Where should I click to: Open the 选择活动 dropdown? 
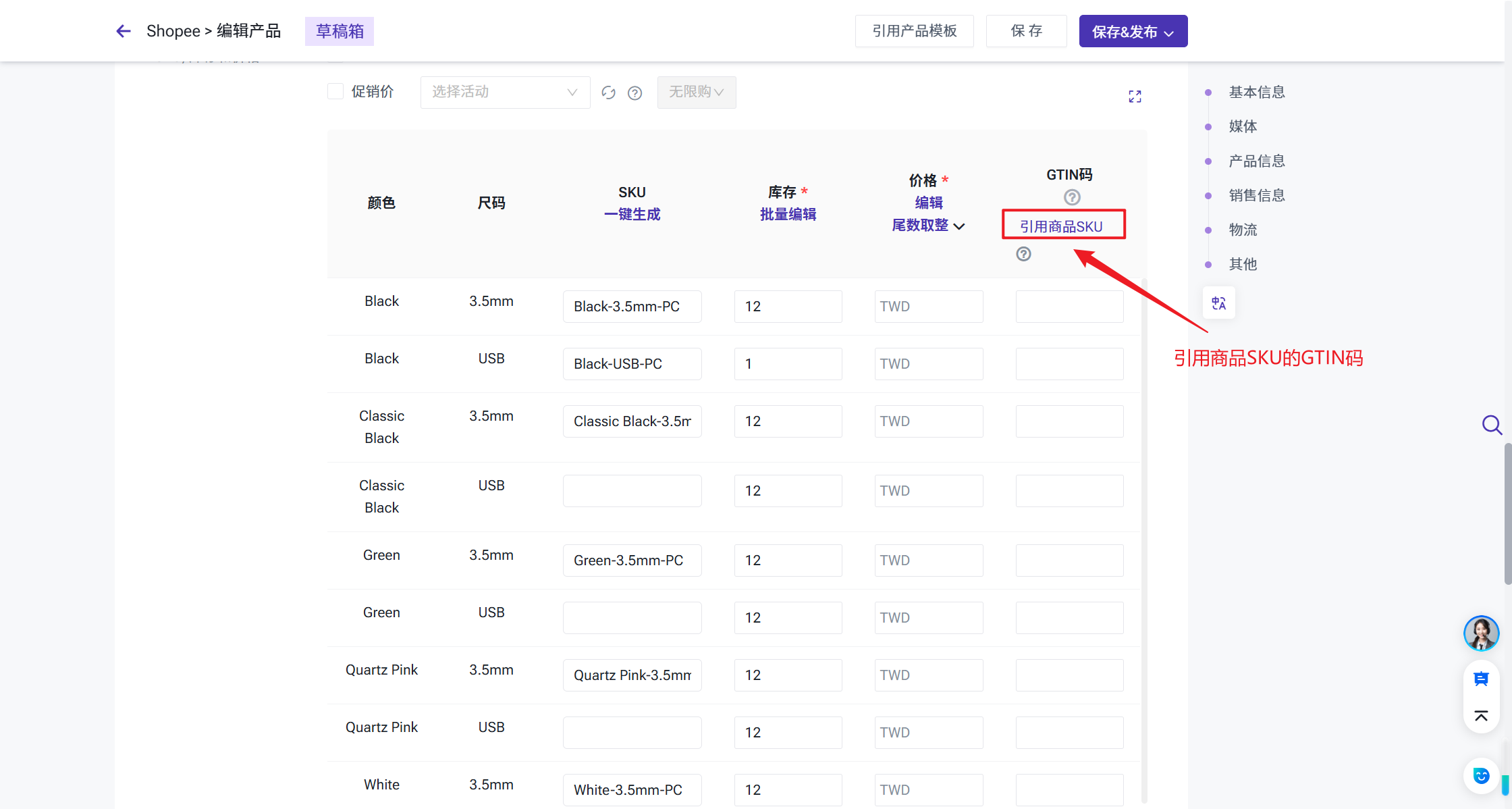point(505,92)
